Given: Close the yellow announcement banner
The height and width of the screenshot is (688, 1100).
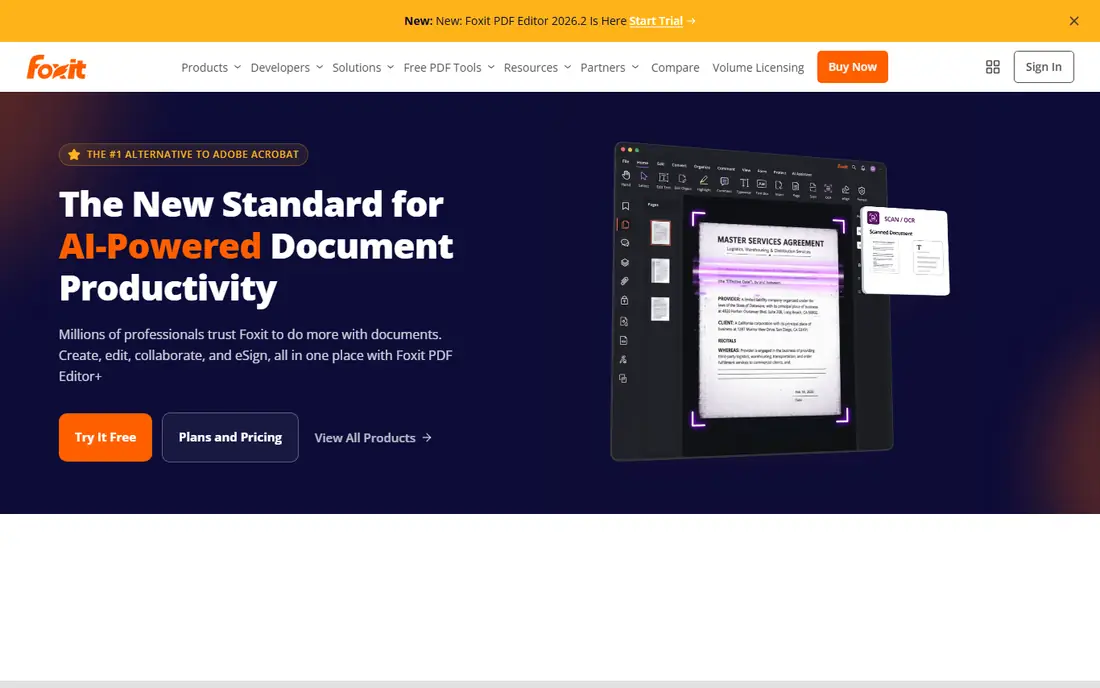Looking at the screenshot, I should [x=1073, y=21].
